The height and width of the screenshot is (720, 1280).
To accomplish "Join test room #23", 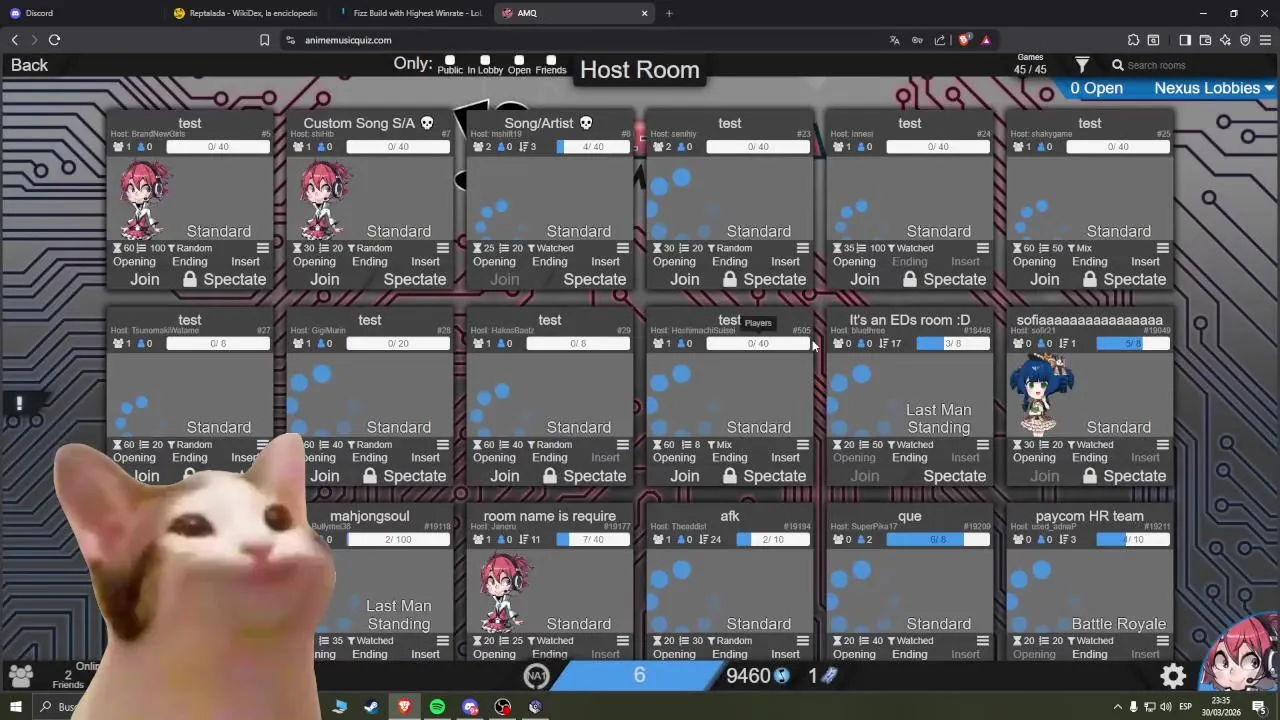I will tap(684, 279).
